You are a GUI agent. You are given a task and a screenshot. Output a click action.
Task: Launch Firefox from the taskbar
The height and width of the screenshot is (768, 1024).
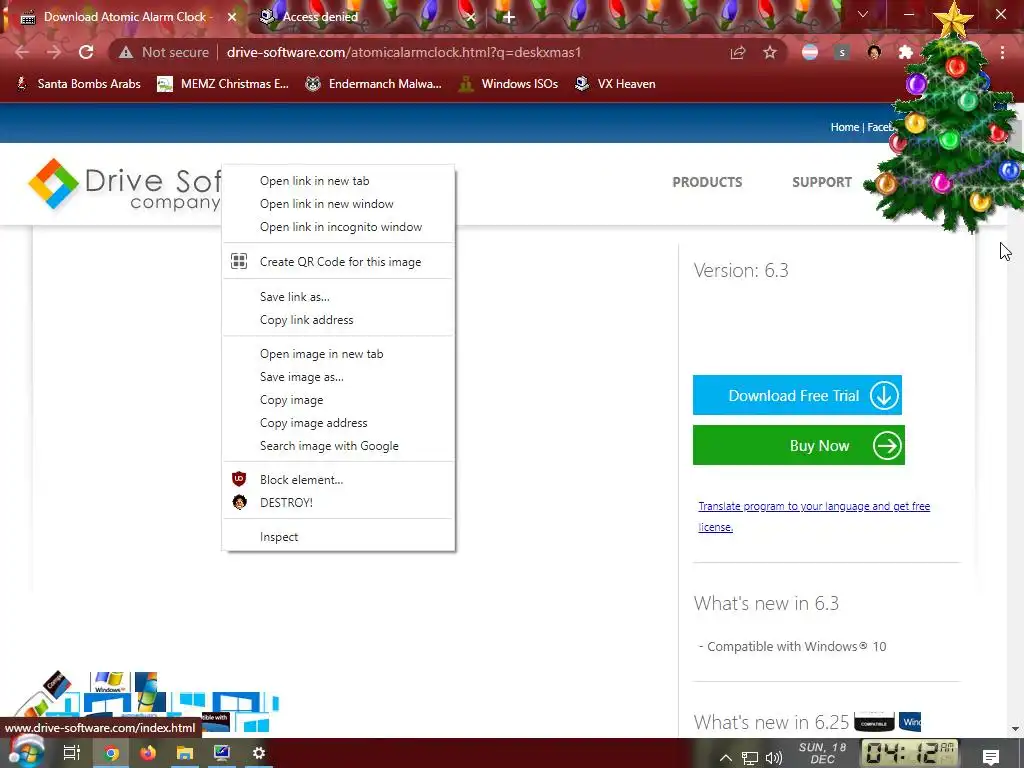(x=148, y=753)
